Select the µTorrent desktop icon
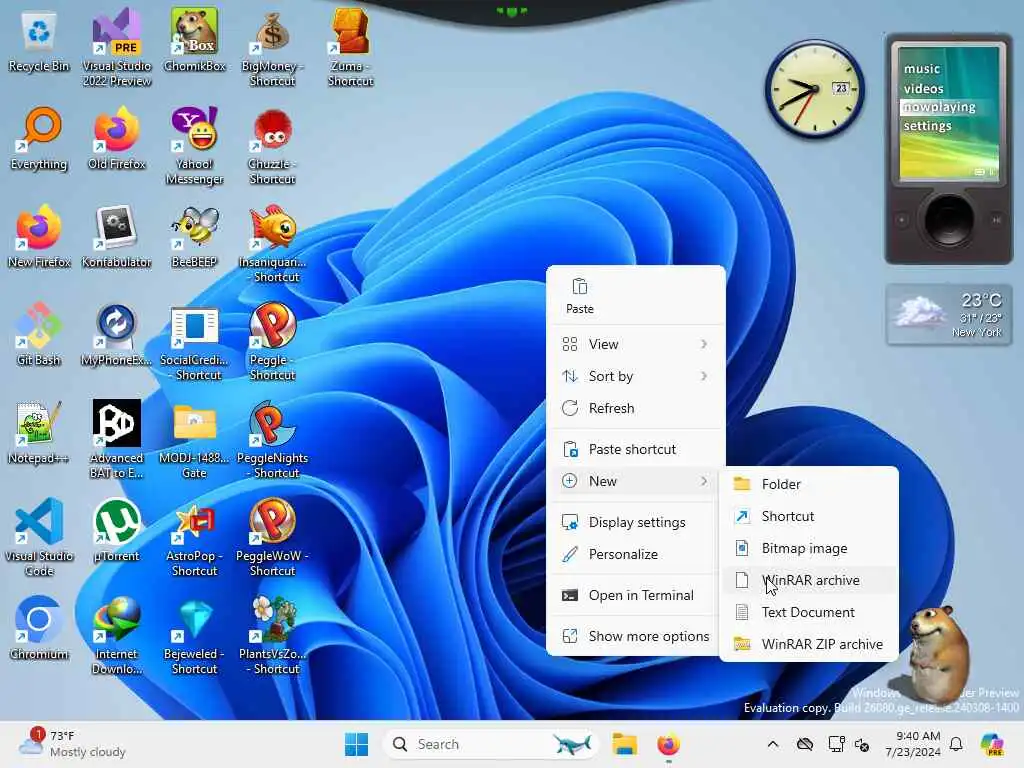 pyautogui.click(x=117, y=530)
